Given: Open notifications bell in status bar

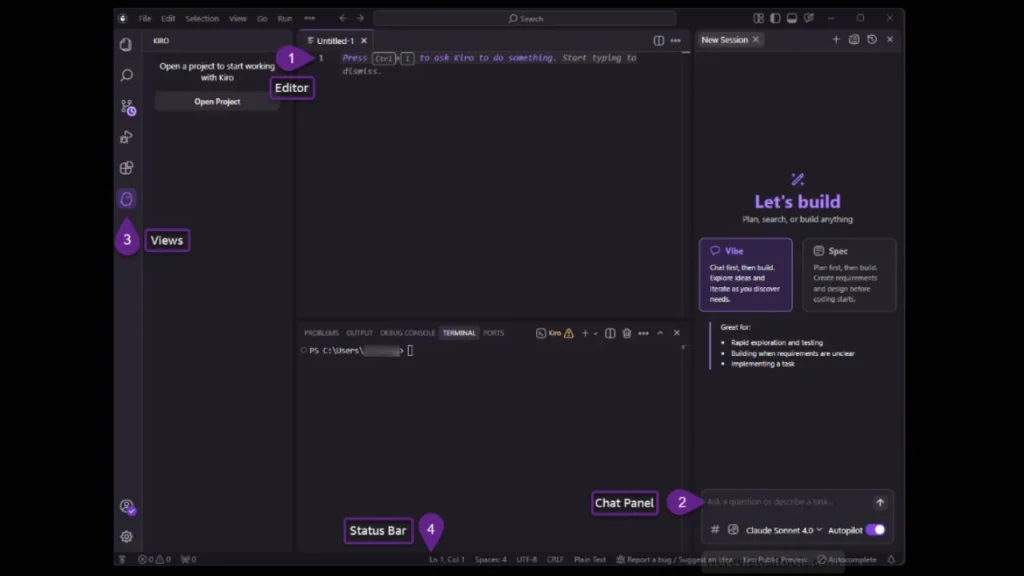Looking at the screenshot, I should 891,560.
